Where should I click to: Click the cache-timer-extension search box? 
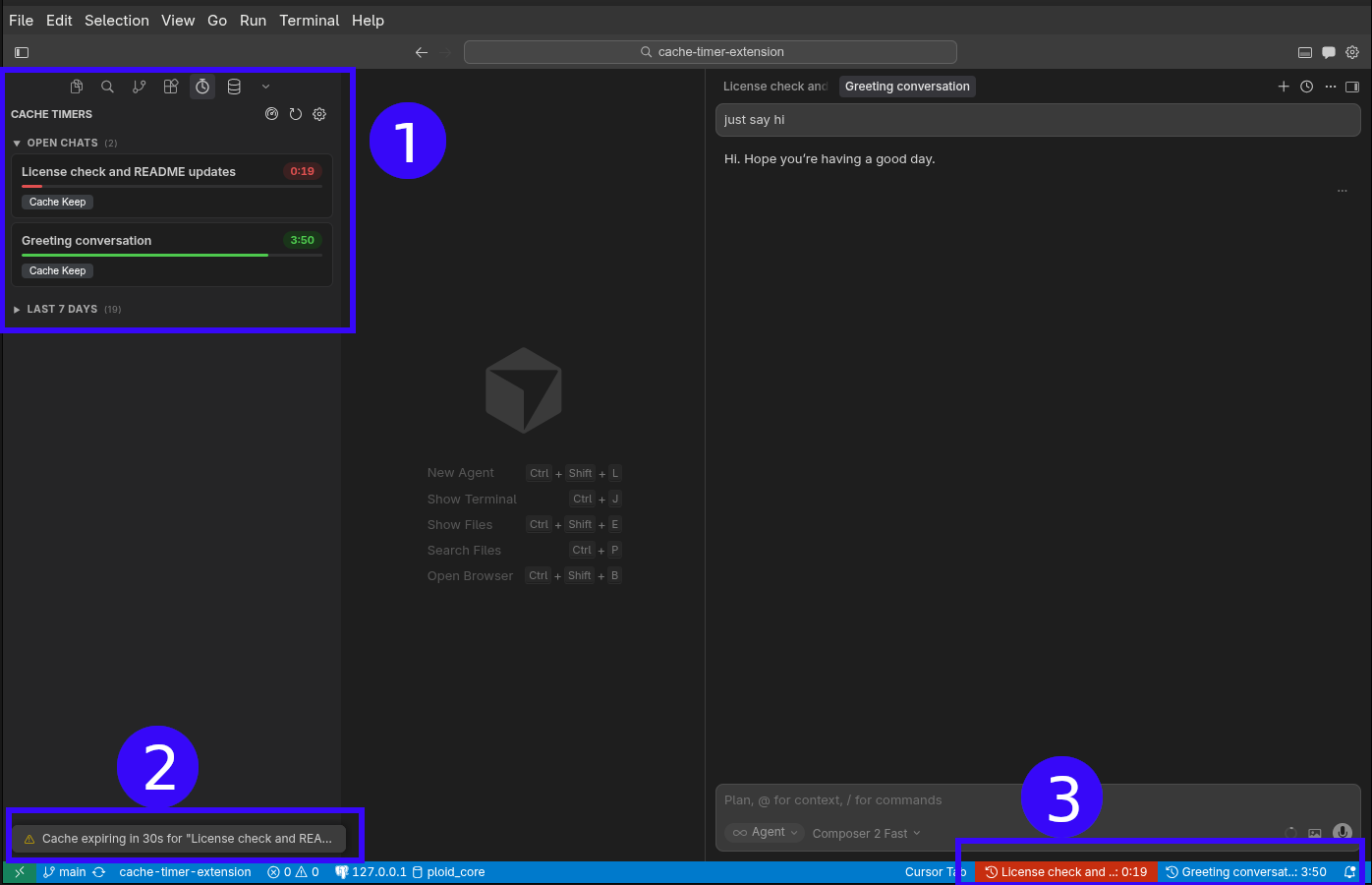click(711, 52)
